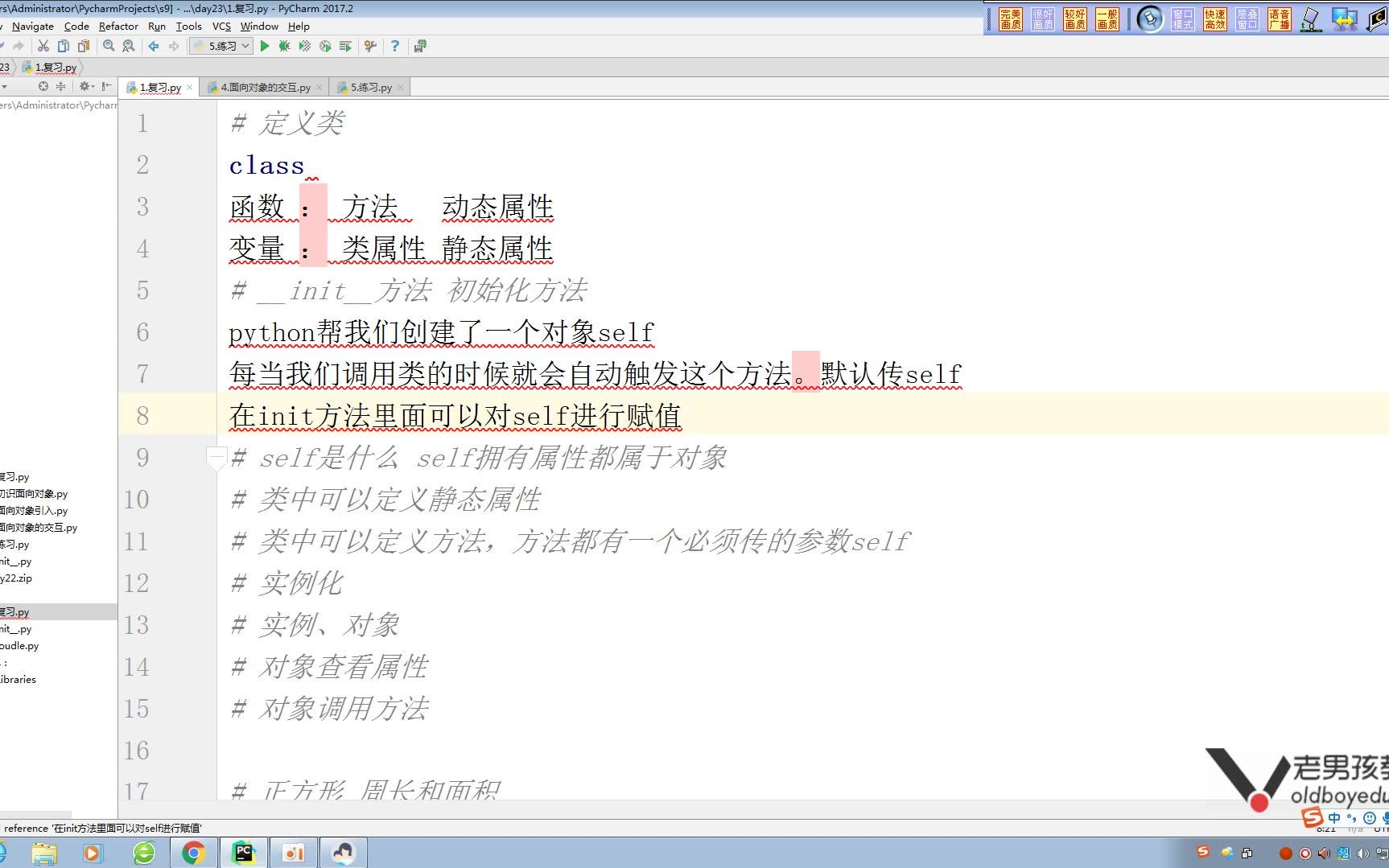Collapse the code fold marker beside line 9
This screenshot has width=1389, height=868.
(217, 457)
